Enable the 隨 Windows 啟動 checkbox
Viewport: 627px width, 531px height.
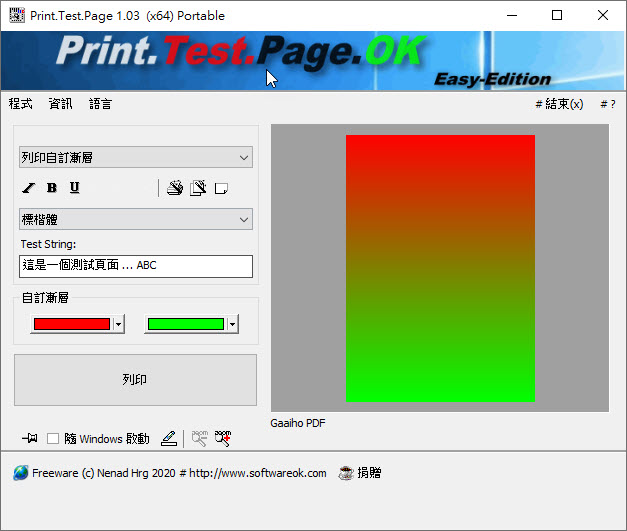click(53, 439)
